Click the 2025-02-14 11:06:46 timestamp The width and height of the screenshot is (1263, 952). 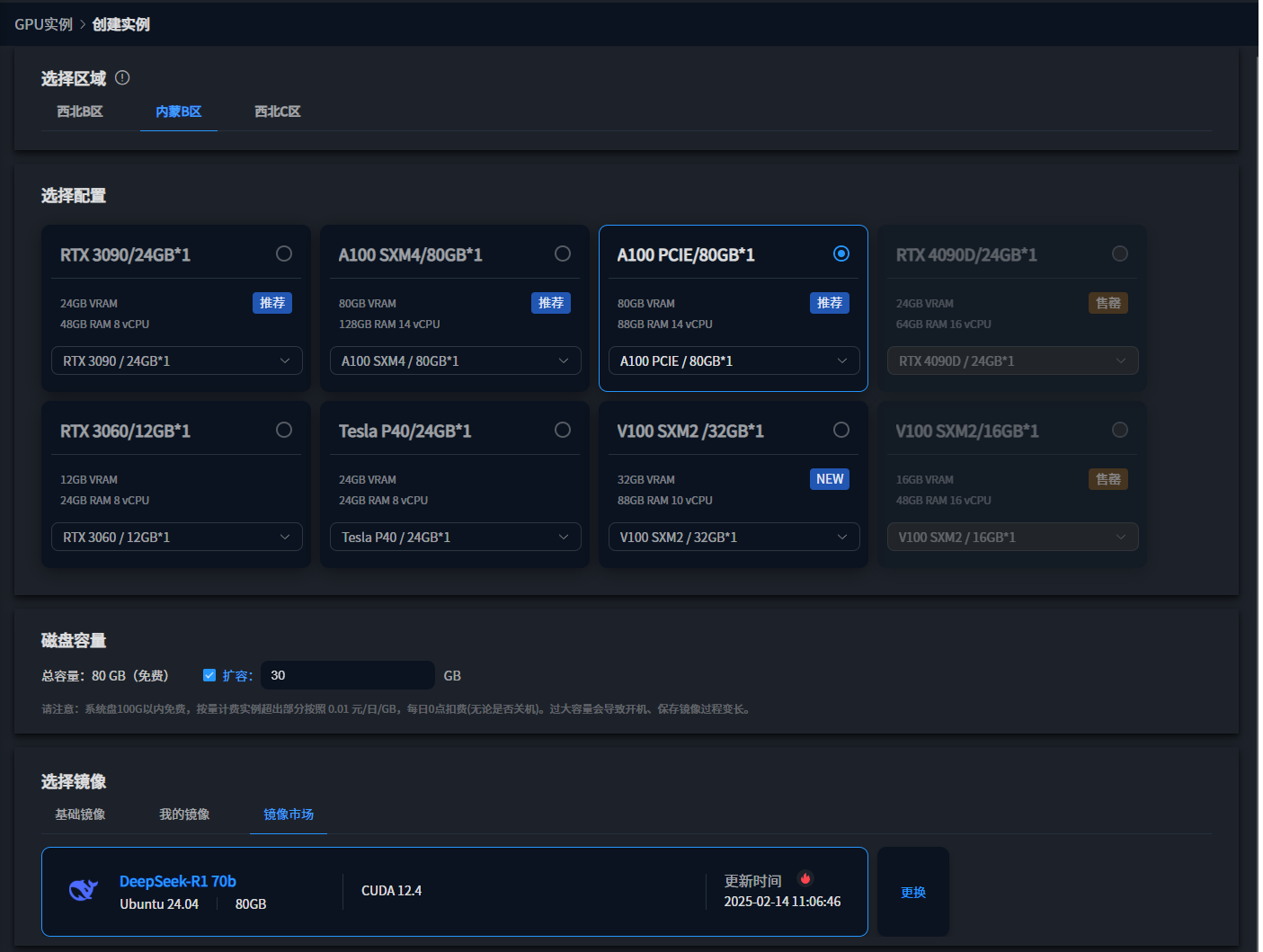pyautogui.click(x=783, y=901)
